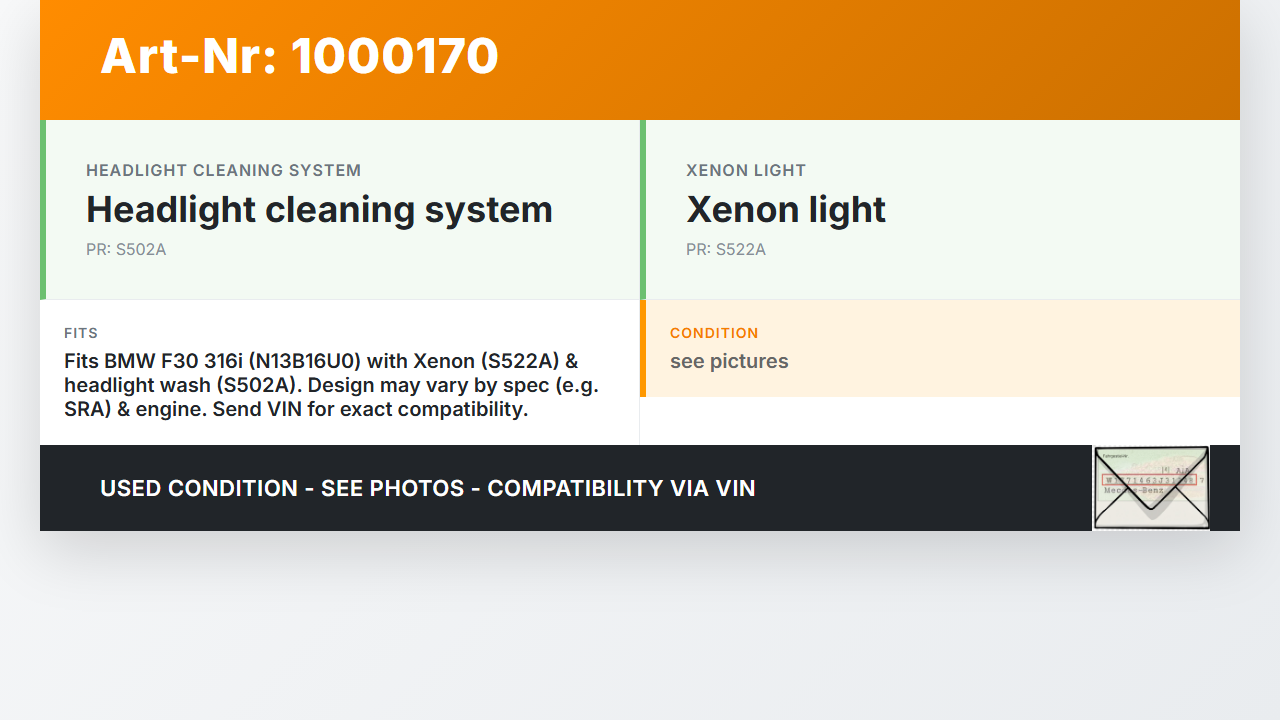Click the orange CONDITION label
Image resolution: width=1280 pixels, height=720 pixels.
click(x=714, y=333)
